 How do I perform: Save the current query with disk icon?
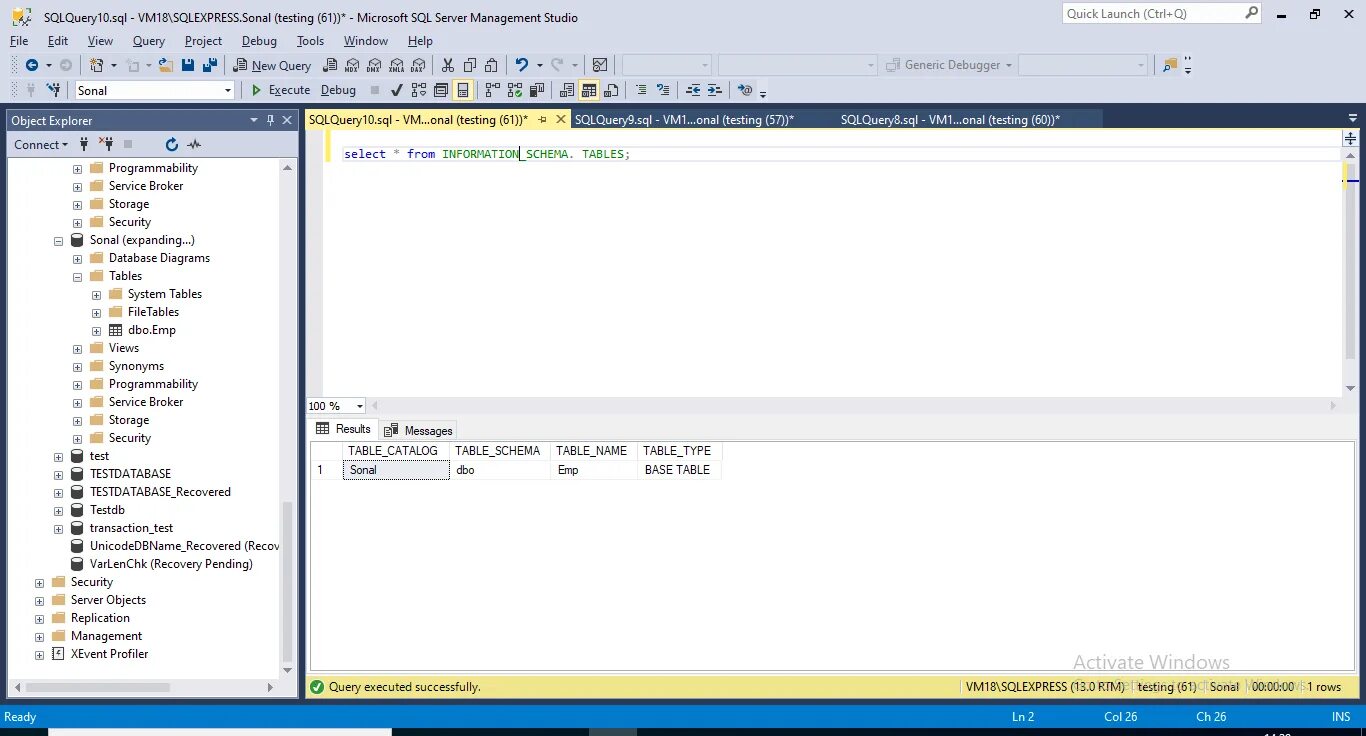(188, 65)
